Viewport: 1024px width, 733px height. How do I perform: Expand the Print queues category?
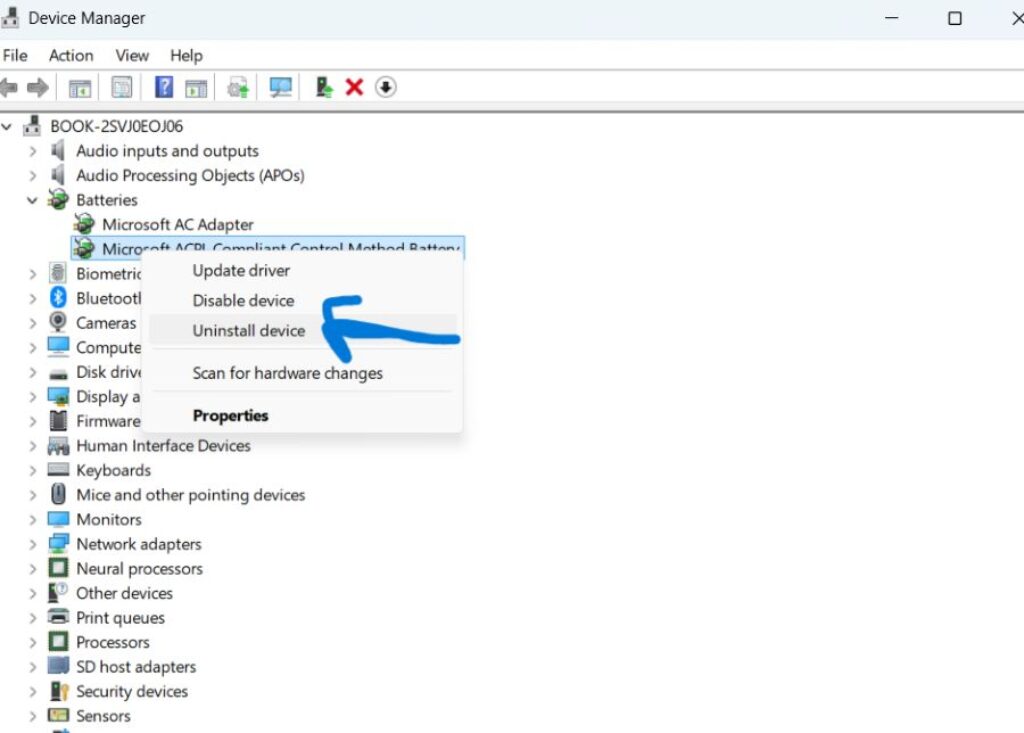pos(33,618)
